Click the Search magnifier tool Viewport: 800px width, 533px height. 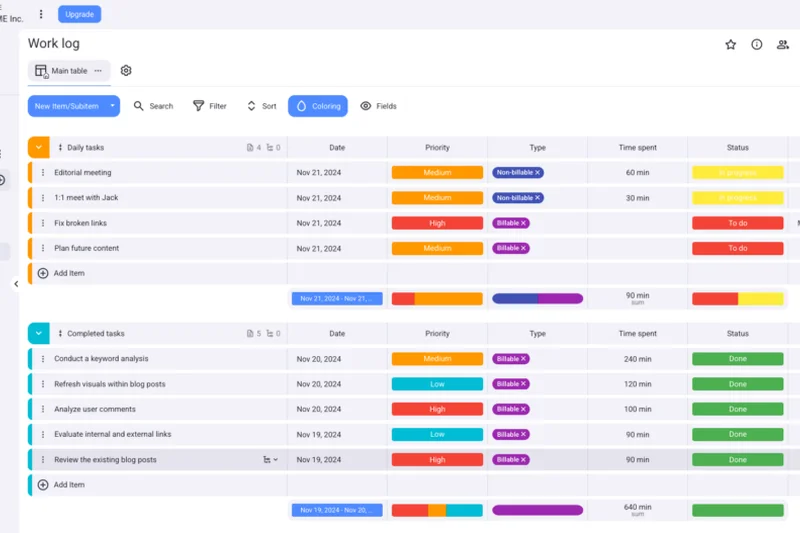[x=153, y=106]
